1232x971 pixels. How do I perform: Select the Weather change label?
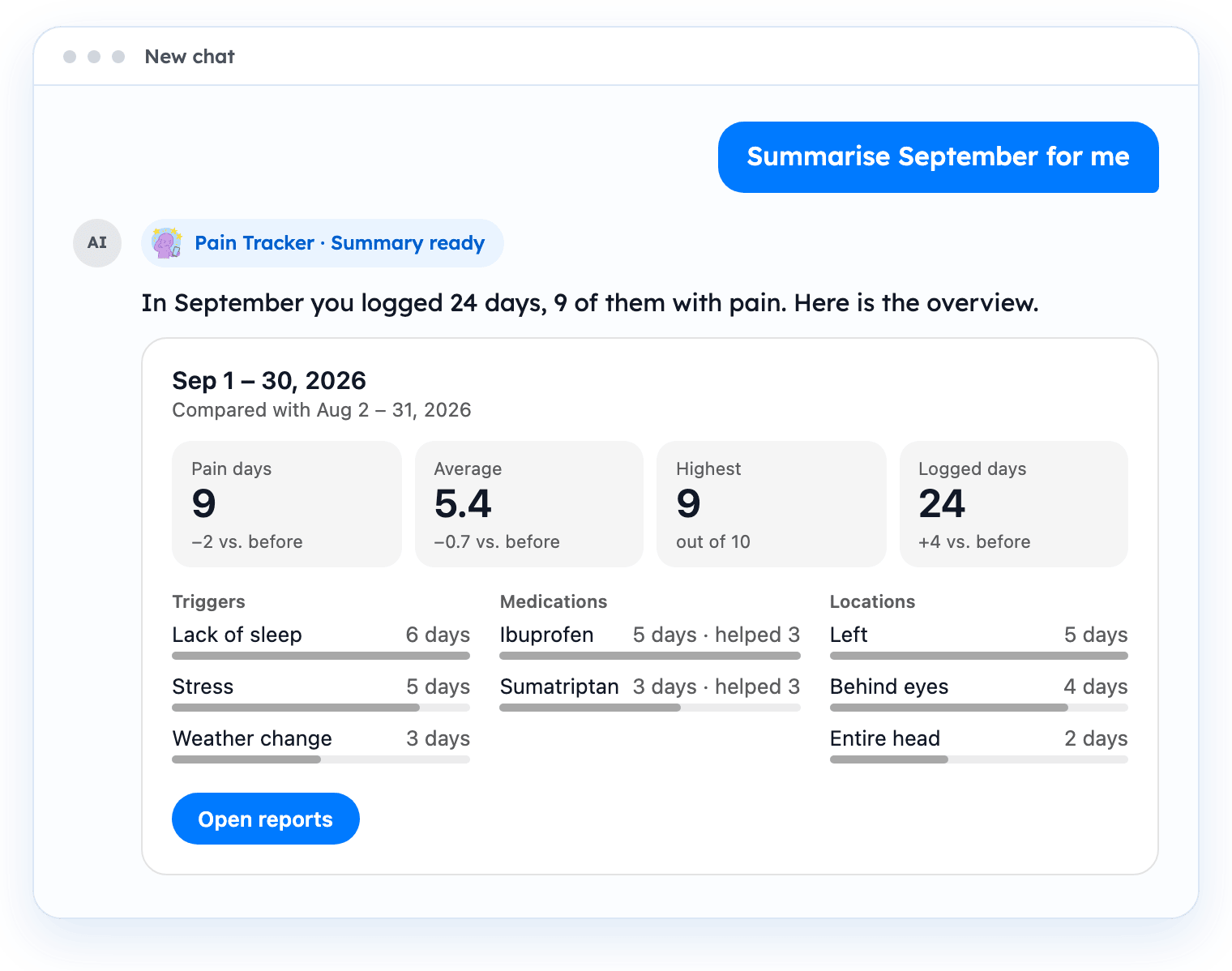click(x=252, y=738)
